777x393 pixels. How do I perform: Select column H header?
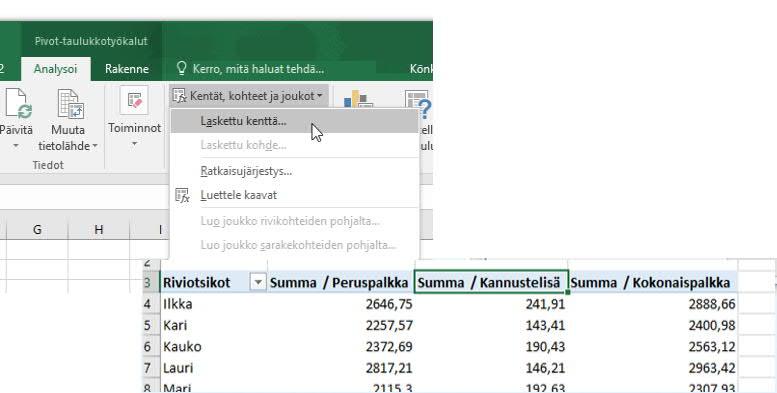point(99,229)
